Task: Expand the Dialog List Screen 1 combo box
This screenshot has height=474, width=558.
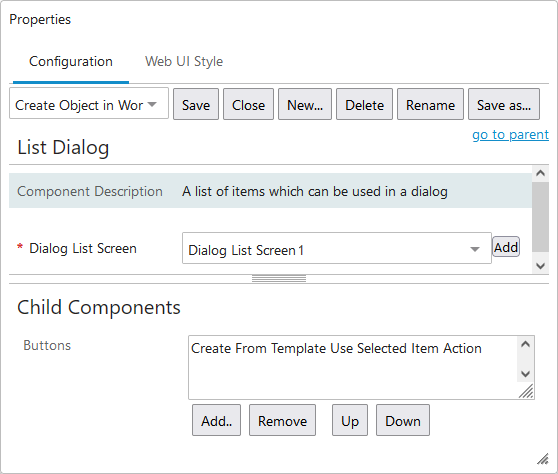Action: click(337, 248)
